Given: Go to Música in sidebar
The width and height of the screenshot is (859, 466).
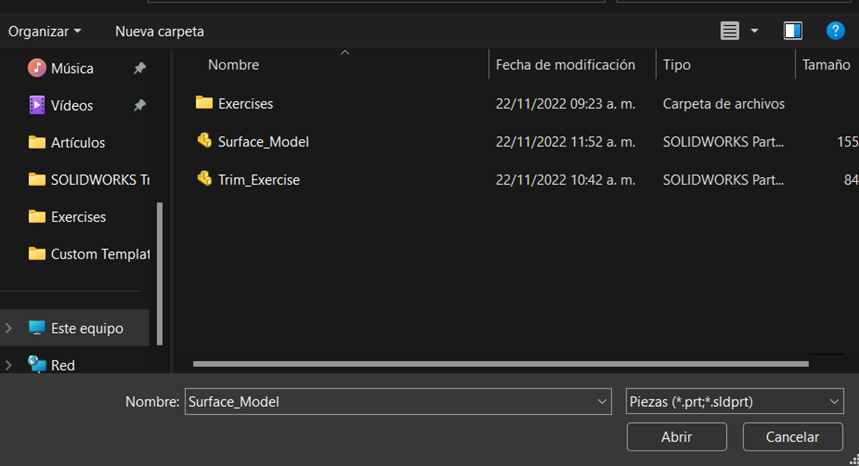Looking at the screenshot, I should pyautogui.click(x=72, y=68).
